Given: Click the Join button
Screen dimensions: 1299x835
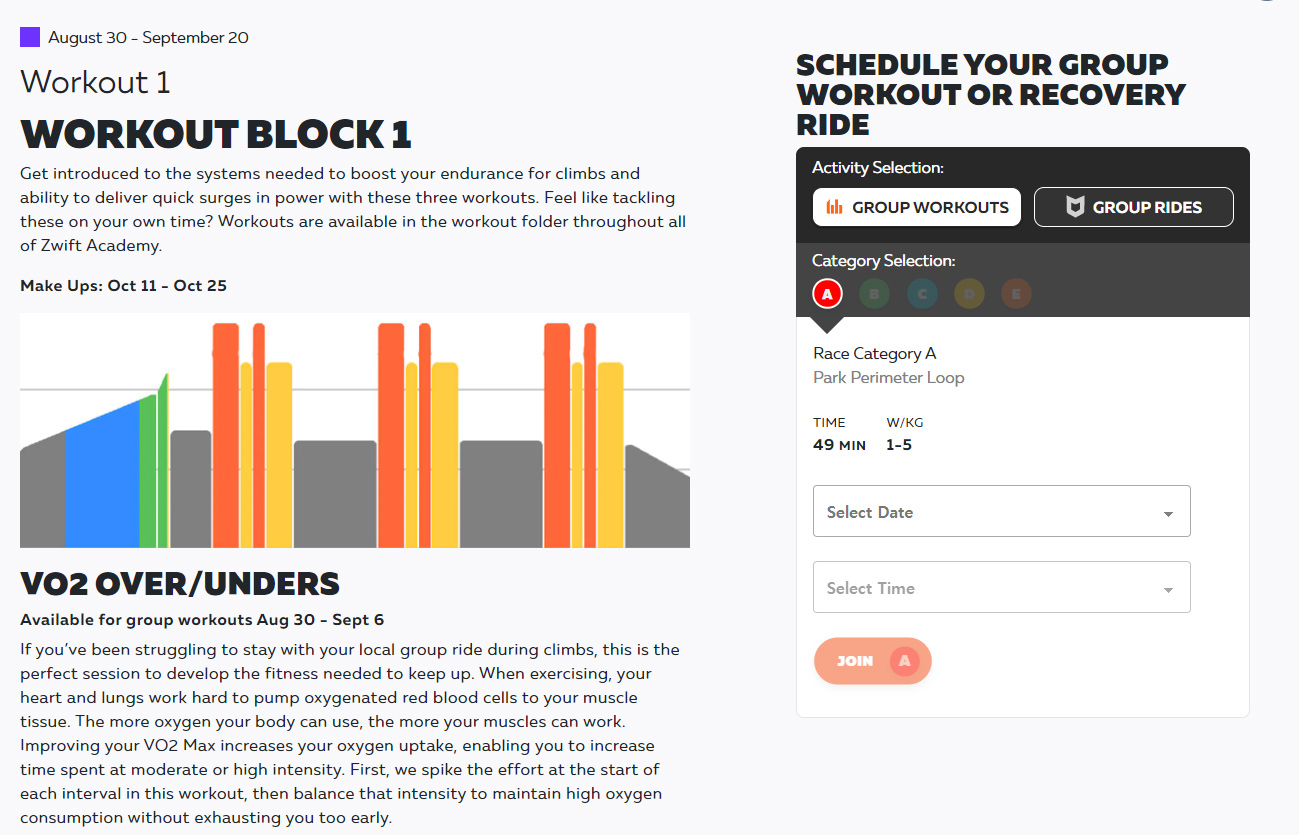Looking at the screenshot, I should point(872,661).
